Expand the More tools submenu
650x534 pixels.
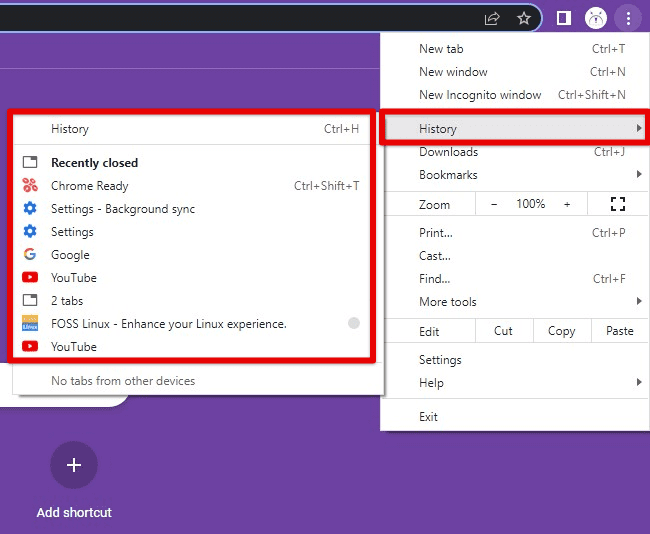pyautogui.click(x=639, y=301)
